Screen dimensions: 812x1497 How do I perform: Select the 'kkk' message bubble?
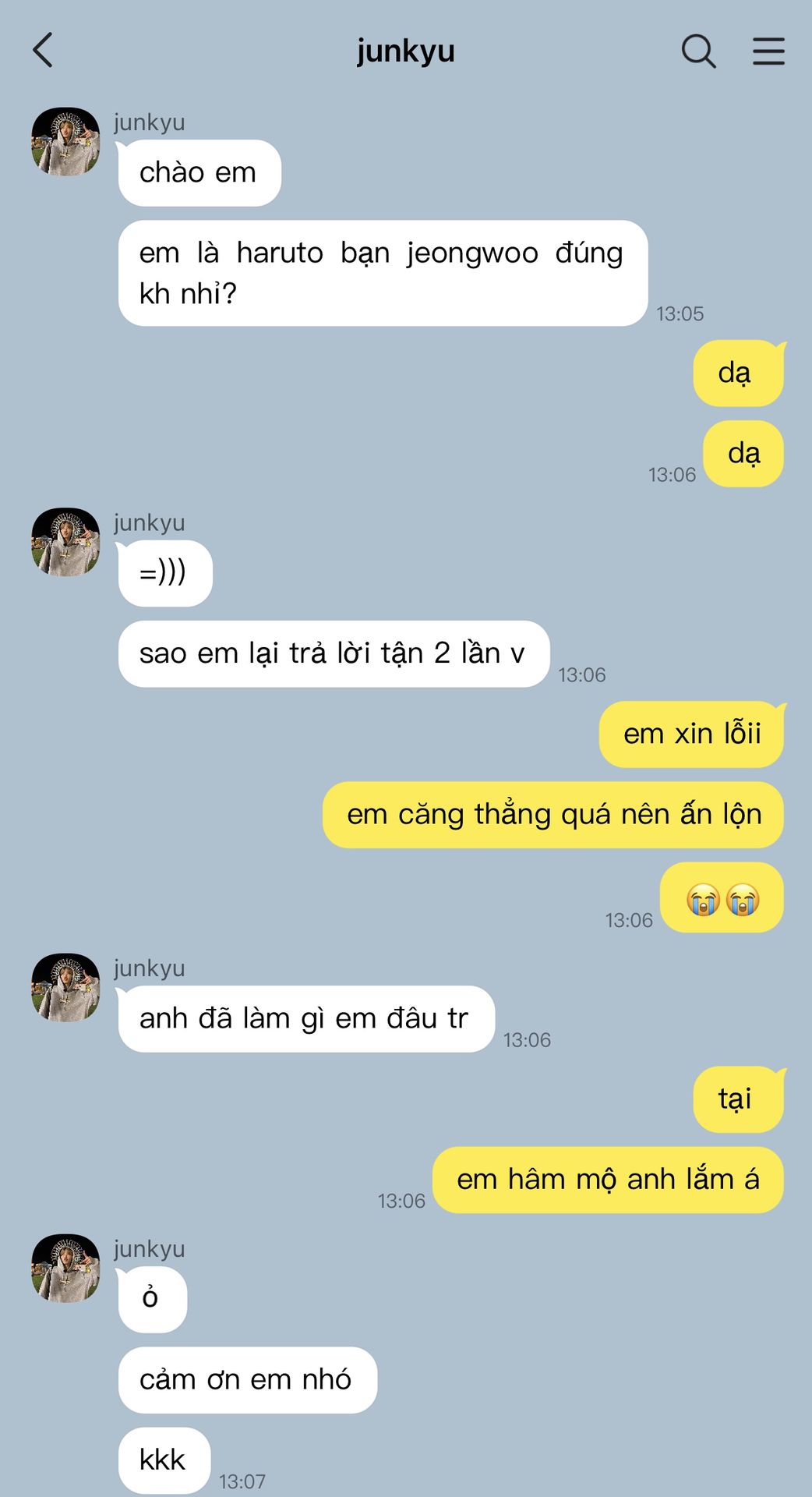pos(164,1460)
